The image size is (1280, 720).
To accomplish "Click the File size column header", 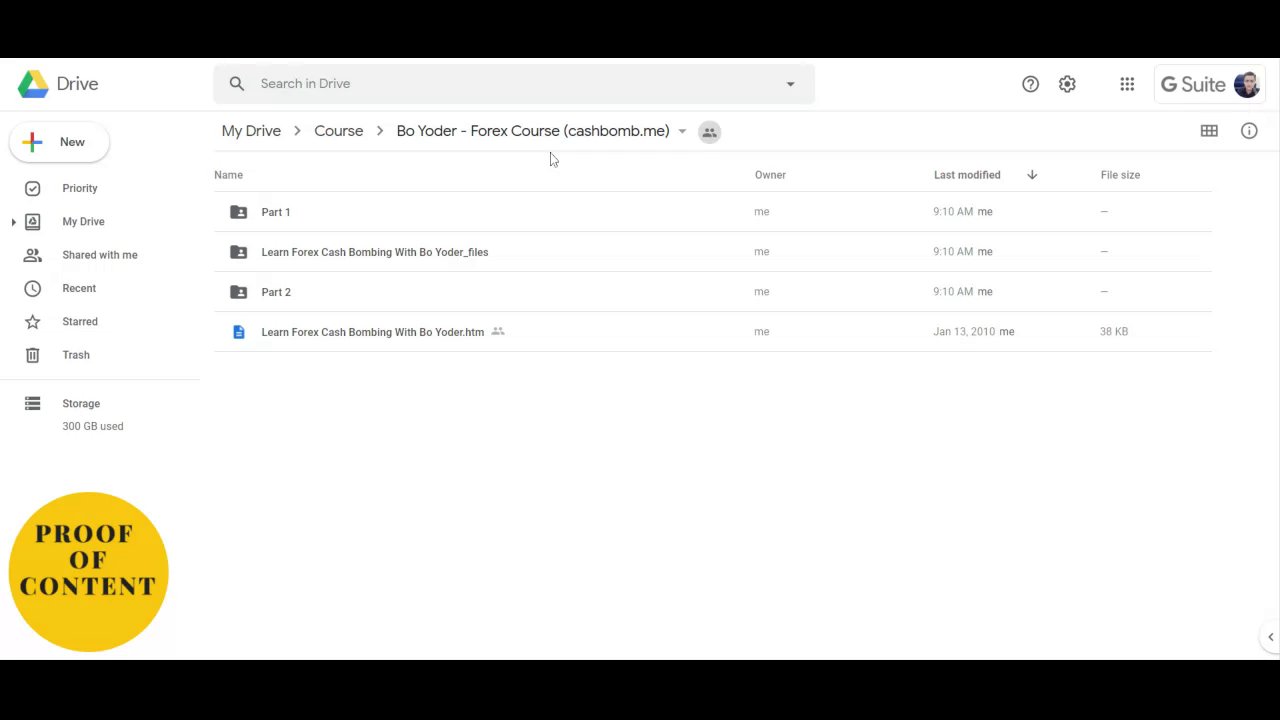I will (1120, 175).
